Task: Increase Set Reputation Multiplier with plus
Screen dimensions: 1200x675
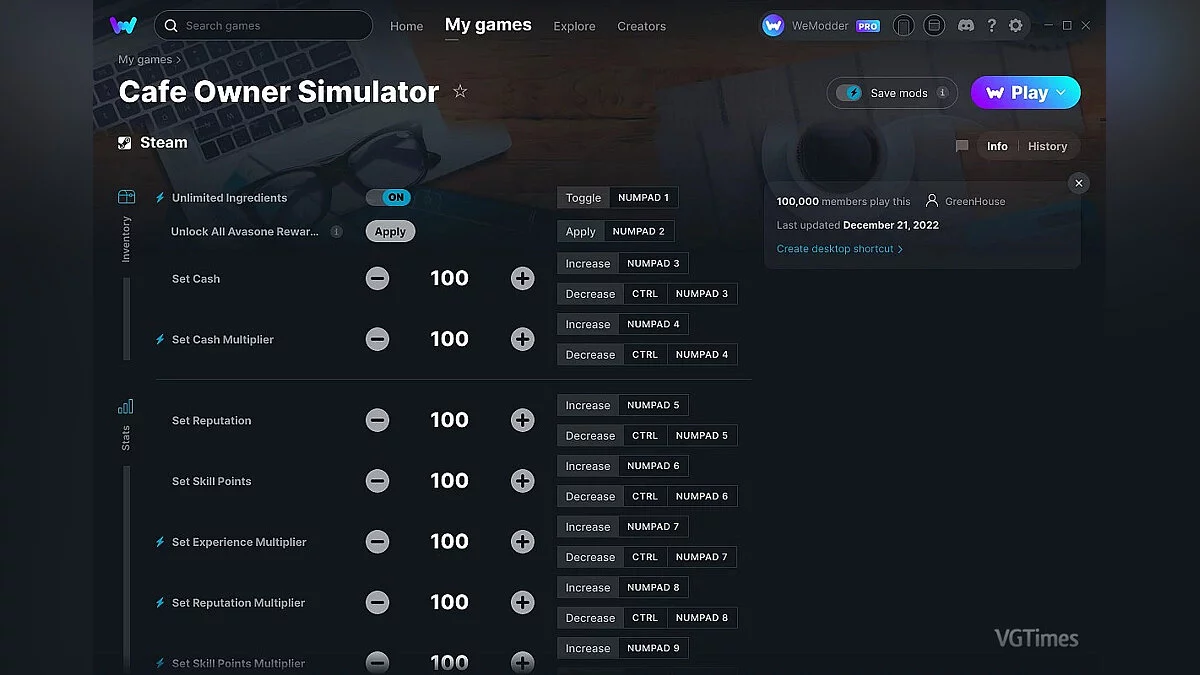Action: (522, 603)
